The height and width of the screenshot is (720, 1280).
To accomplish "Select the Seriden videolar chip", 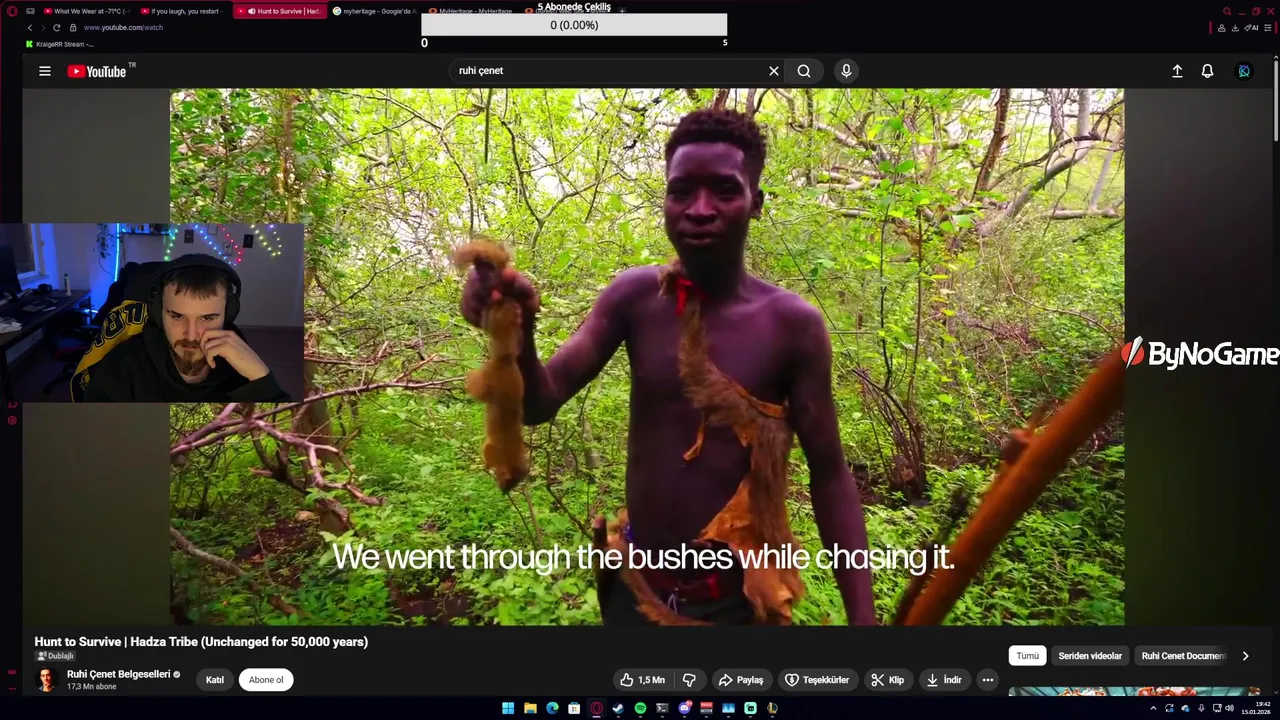I will click(x=1090, y=656).
